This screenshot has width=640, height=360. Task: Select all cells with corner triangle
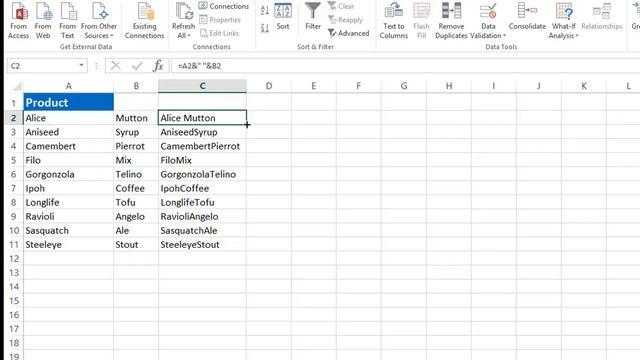[x=16, y=87]
